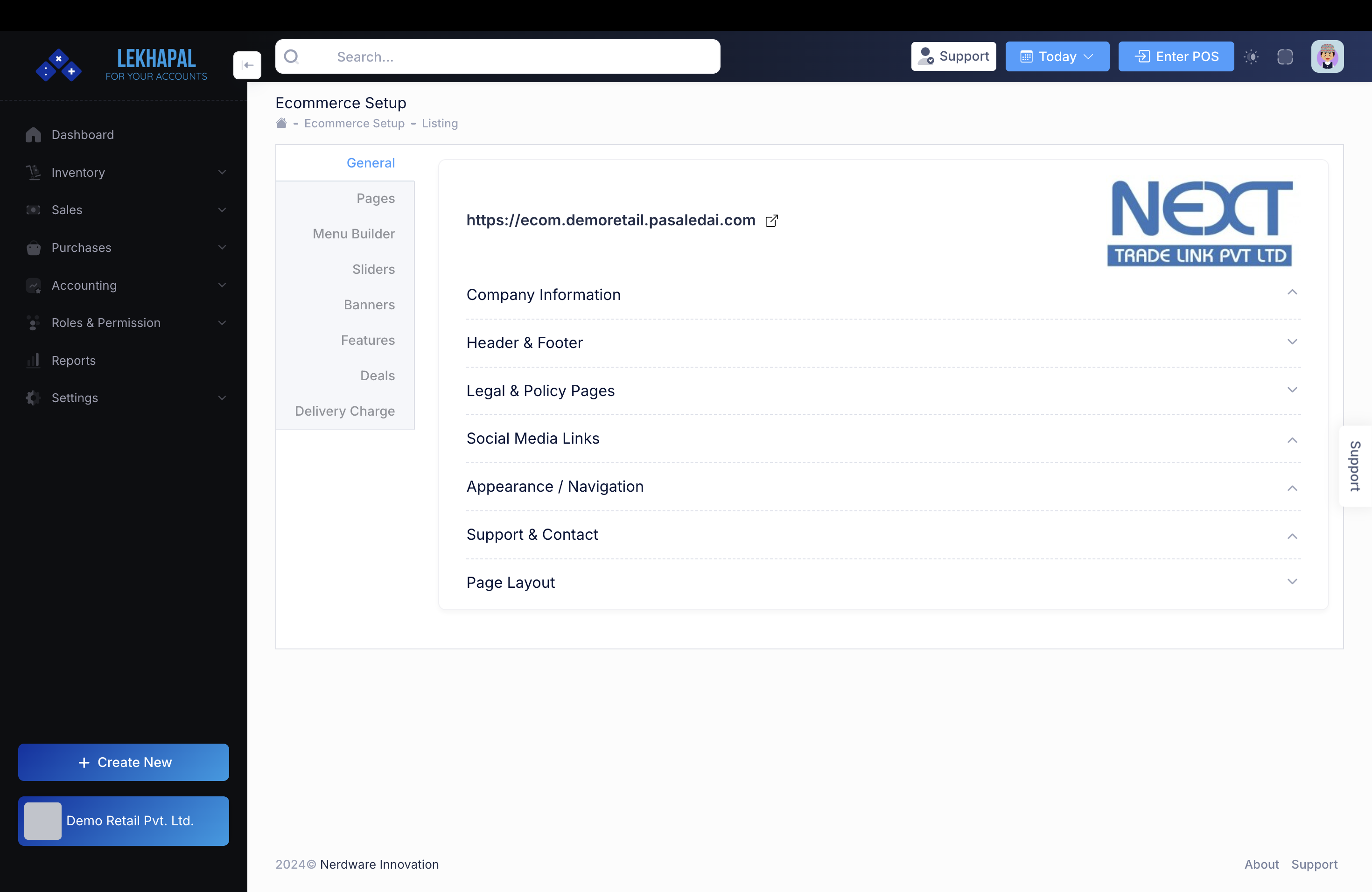Toggle the light/dark theme sun icon

point(1251,56)
